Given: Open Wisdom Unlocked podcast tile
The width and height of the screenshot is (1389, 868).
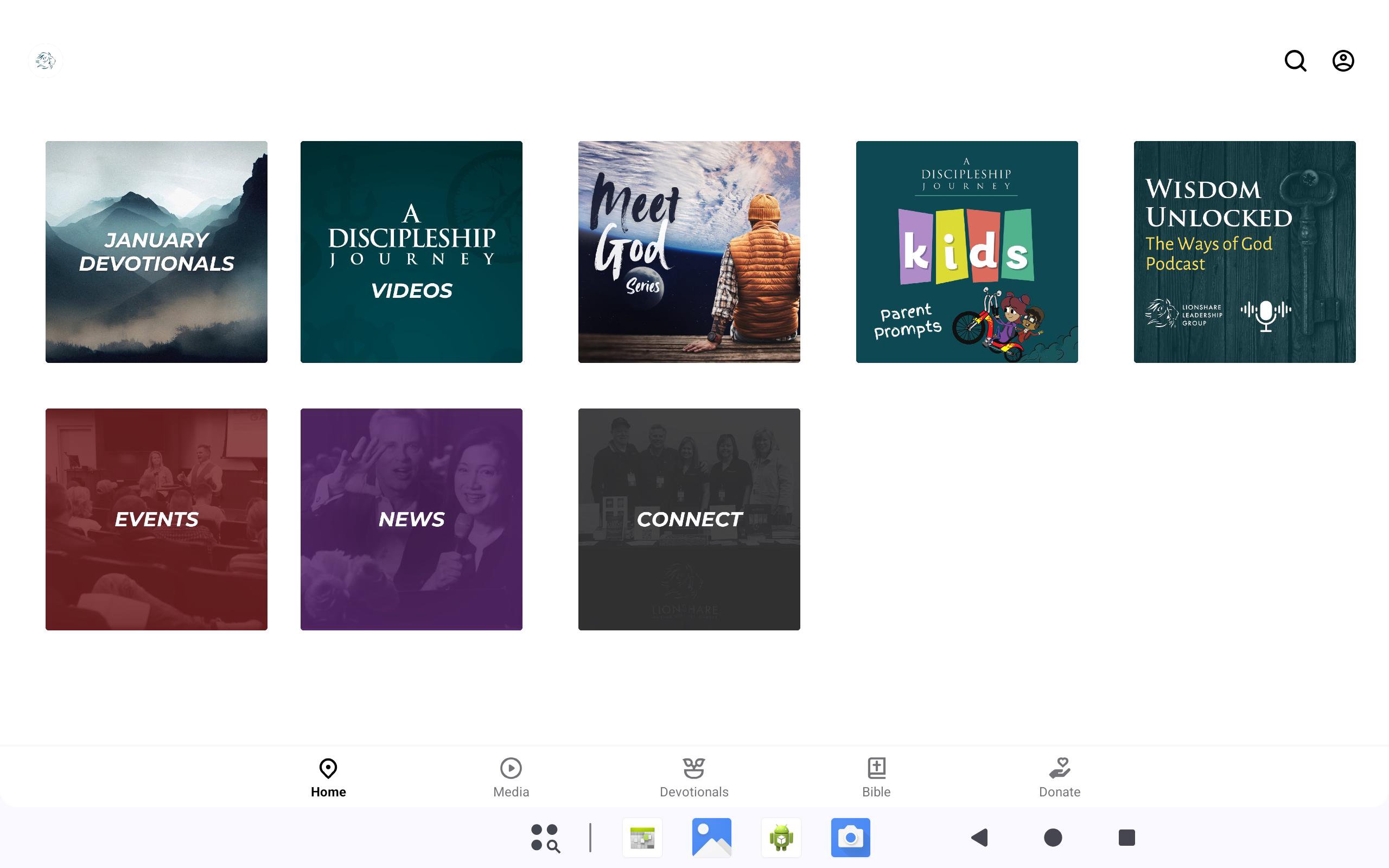Looking at the screenshot, I should [1244, 251].
